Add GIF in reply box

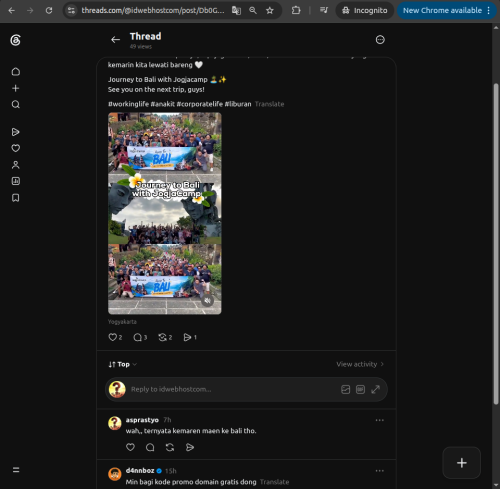tap(360, 389)
